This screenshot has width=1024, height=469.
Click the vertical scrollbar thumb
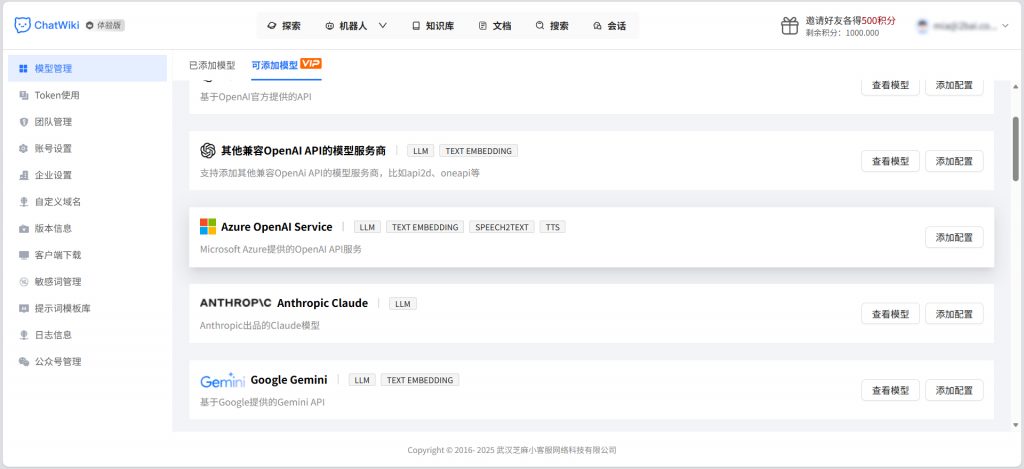point(1016,149)
